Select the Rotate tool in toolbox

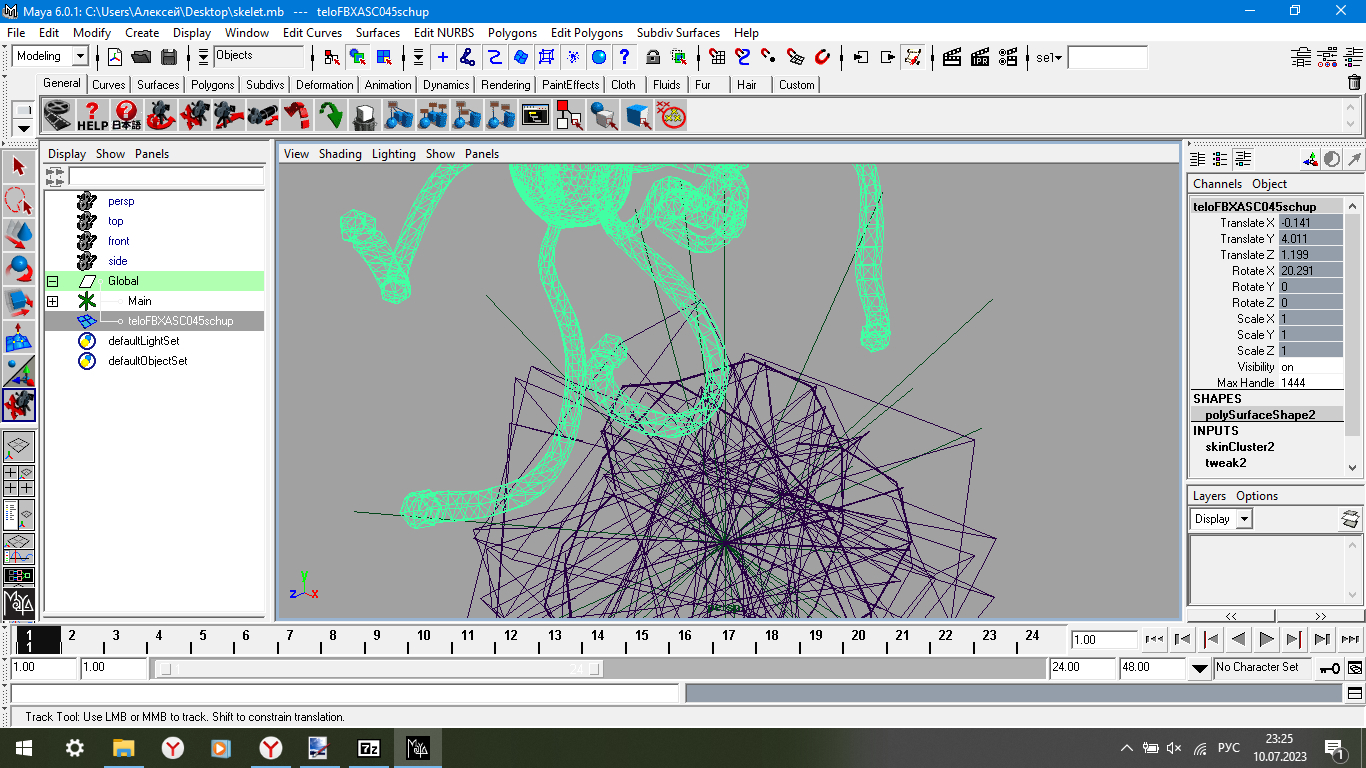tap(19, 270)
